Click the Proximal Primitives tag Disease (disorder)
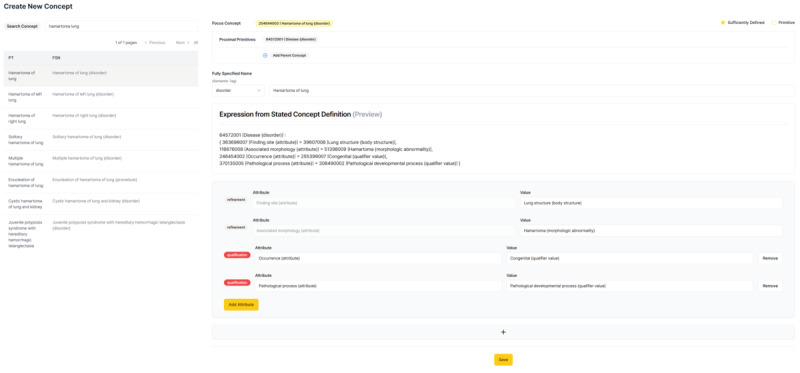The image size is (800, 373). coord(290,39)
